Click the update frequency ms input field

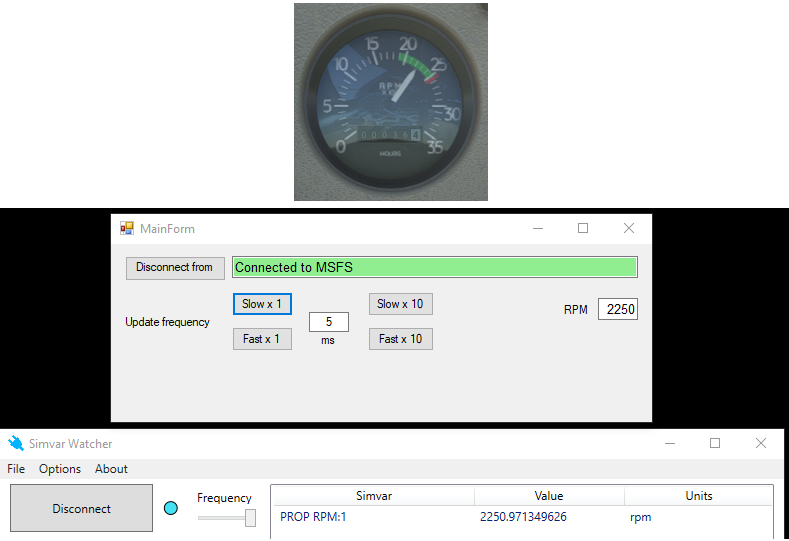[x=328, y=322]
